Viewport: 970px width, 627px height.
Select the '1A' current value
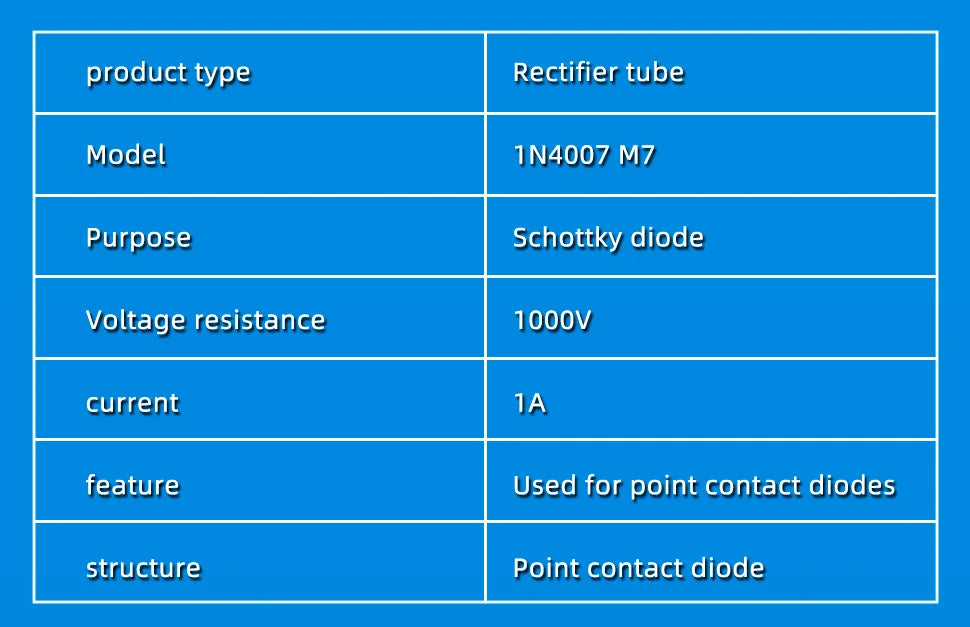click(x=530, y=403)
